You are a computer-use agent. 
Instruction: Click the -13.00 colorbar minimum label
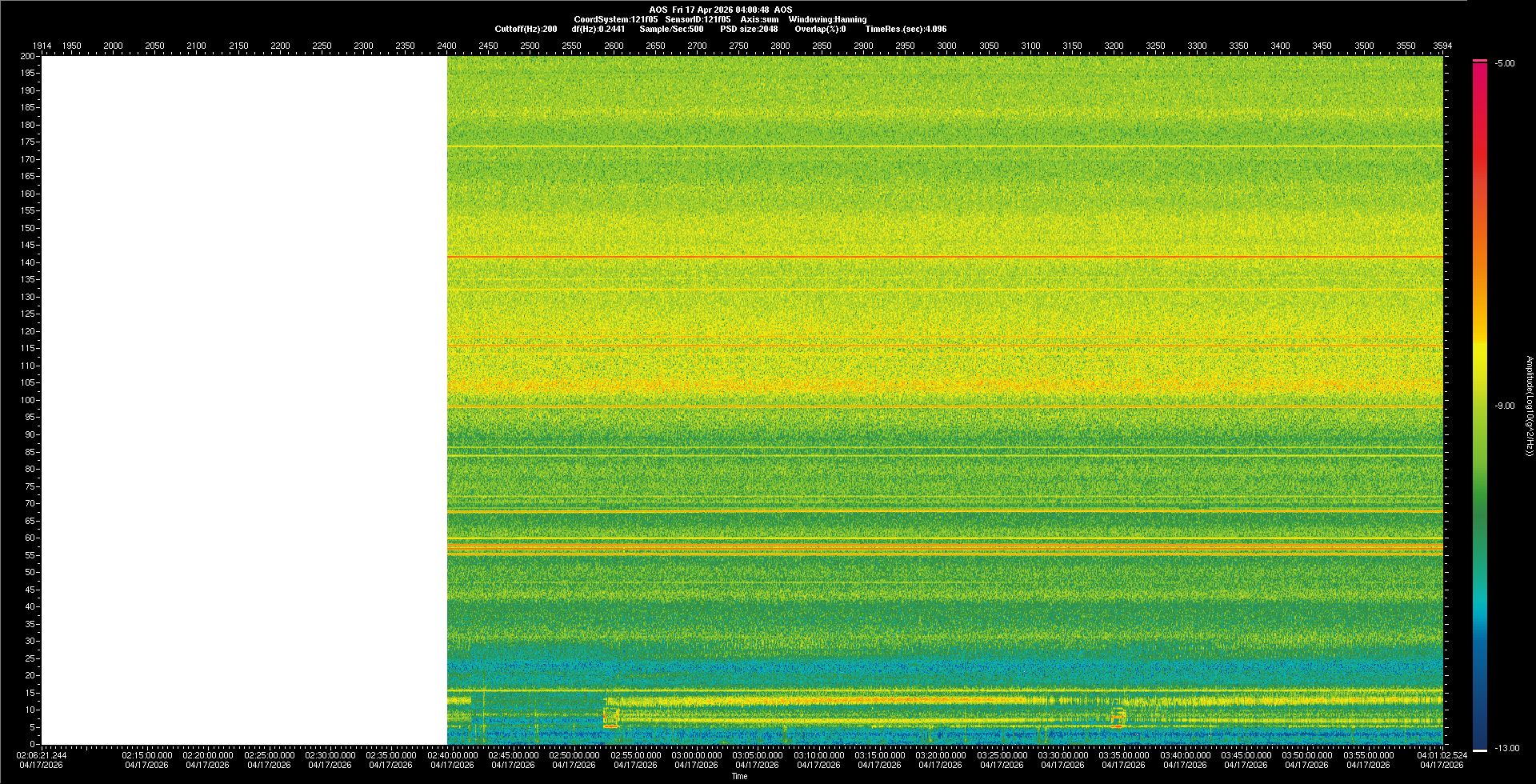pyautogui.click(x=1506, y=748)
